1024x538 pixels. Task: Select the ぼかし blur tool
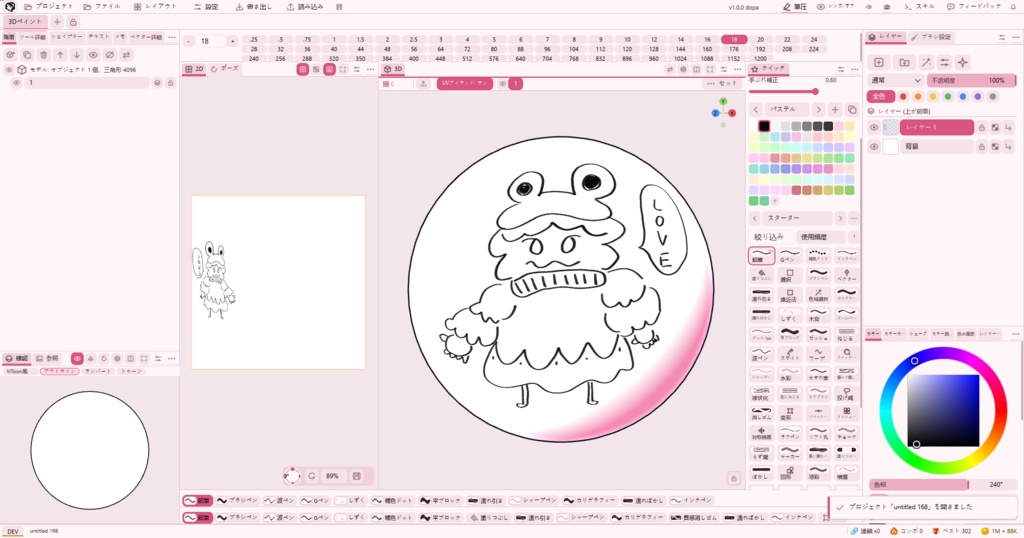[x=761, y=471]
